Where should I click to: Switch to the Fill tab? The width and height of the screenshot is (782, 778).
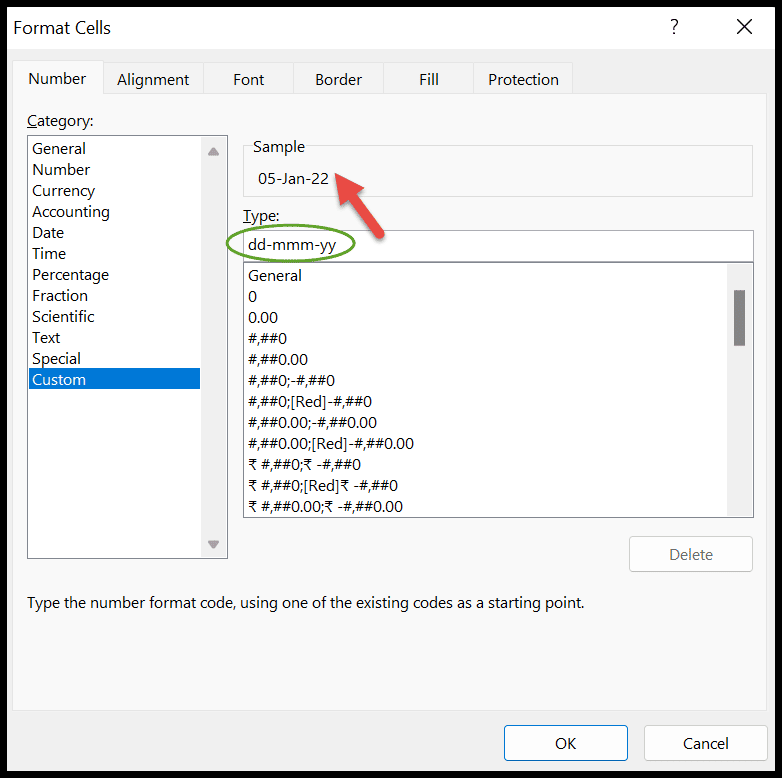tap(429, 79)
